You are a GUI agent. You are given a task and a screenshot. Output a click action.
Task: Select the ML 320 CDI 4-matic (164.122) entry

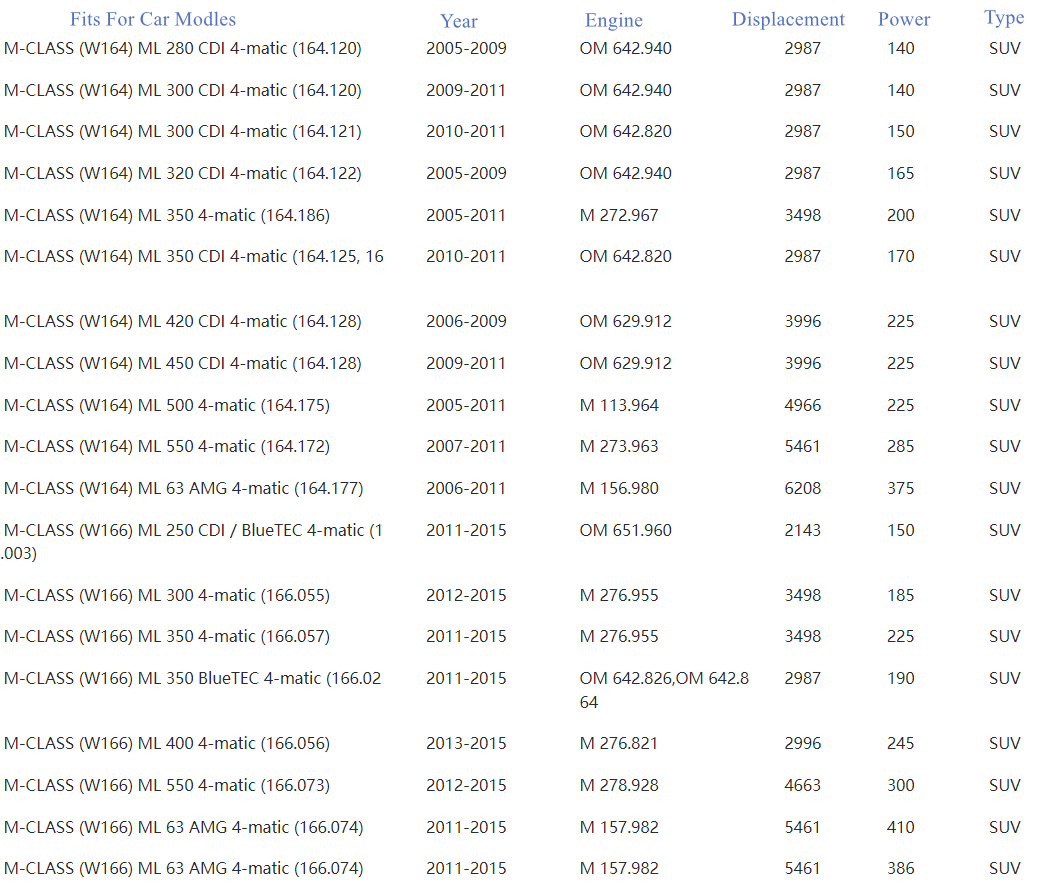pyautogui.click(x=183, y=173)
